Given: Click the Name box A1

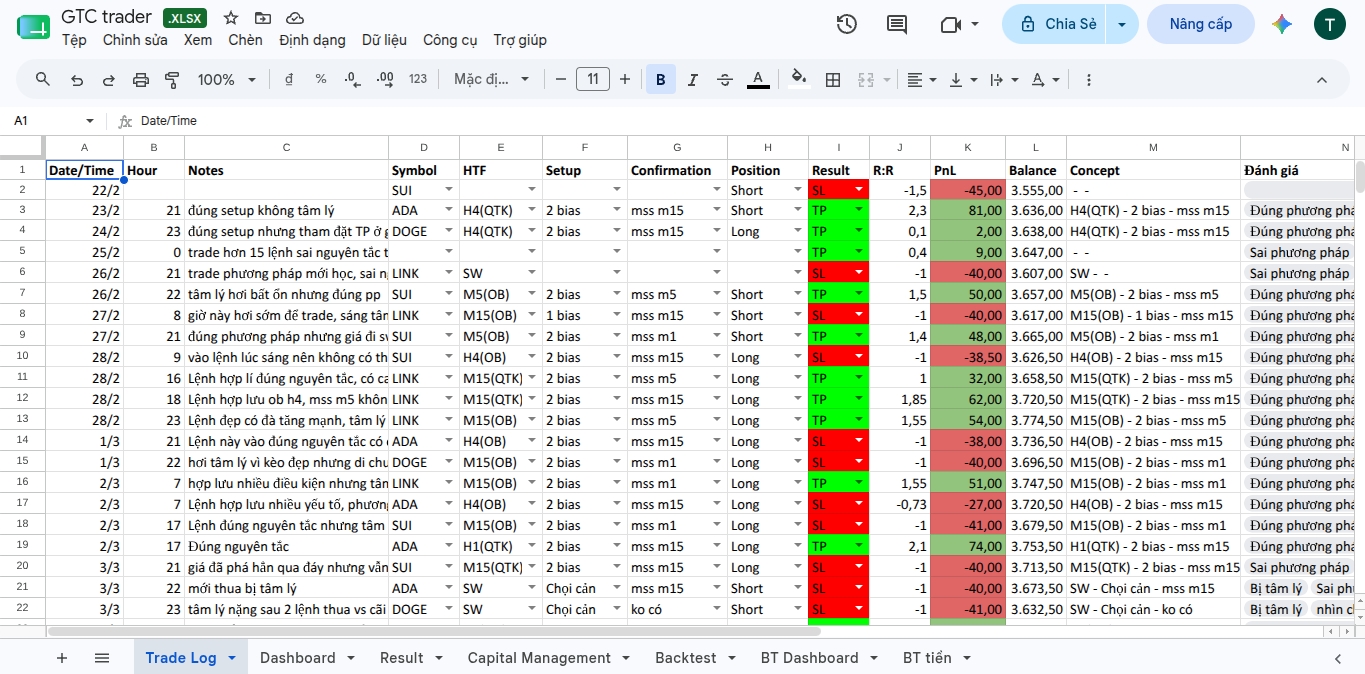Looking at the screenshot, I should coord(53,121).
